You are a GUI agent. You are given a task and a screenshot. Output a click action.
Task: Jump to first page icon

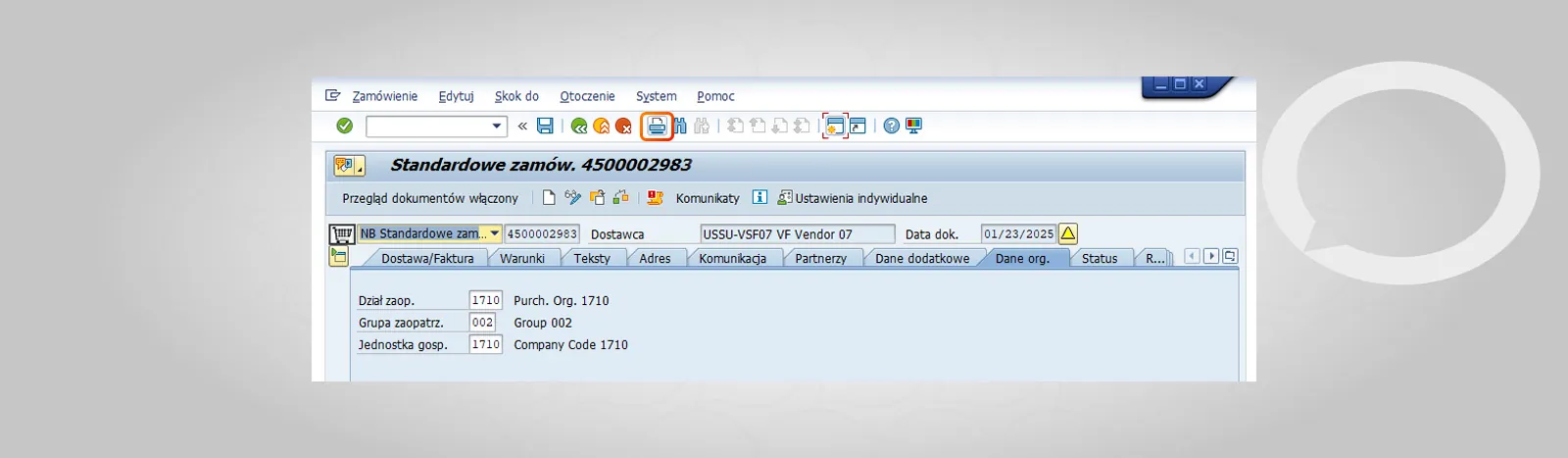point(735,126)
